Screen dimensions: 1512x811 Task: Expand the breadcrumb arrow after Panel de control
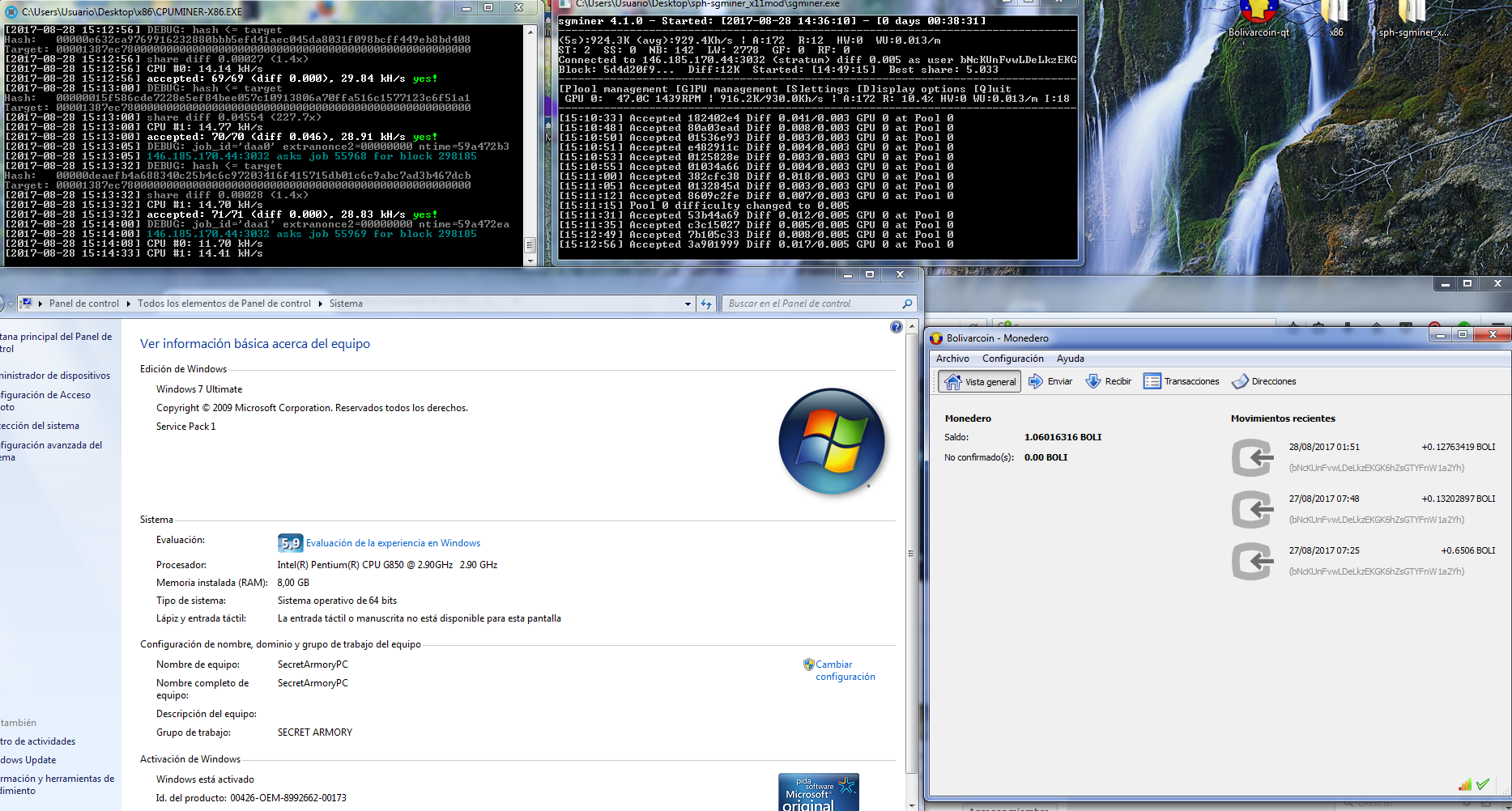point(128,304)
